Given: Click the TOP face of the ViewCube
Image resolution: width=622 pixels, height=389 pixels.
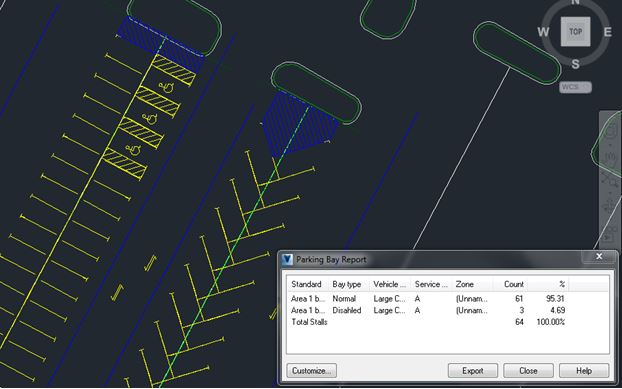Looking at the screenshot, I should tap(575, 32).
